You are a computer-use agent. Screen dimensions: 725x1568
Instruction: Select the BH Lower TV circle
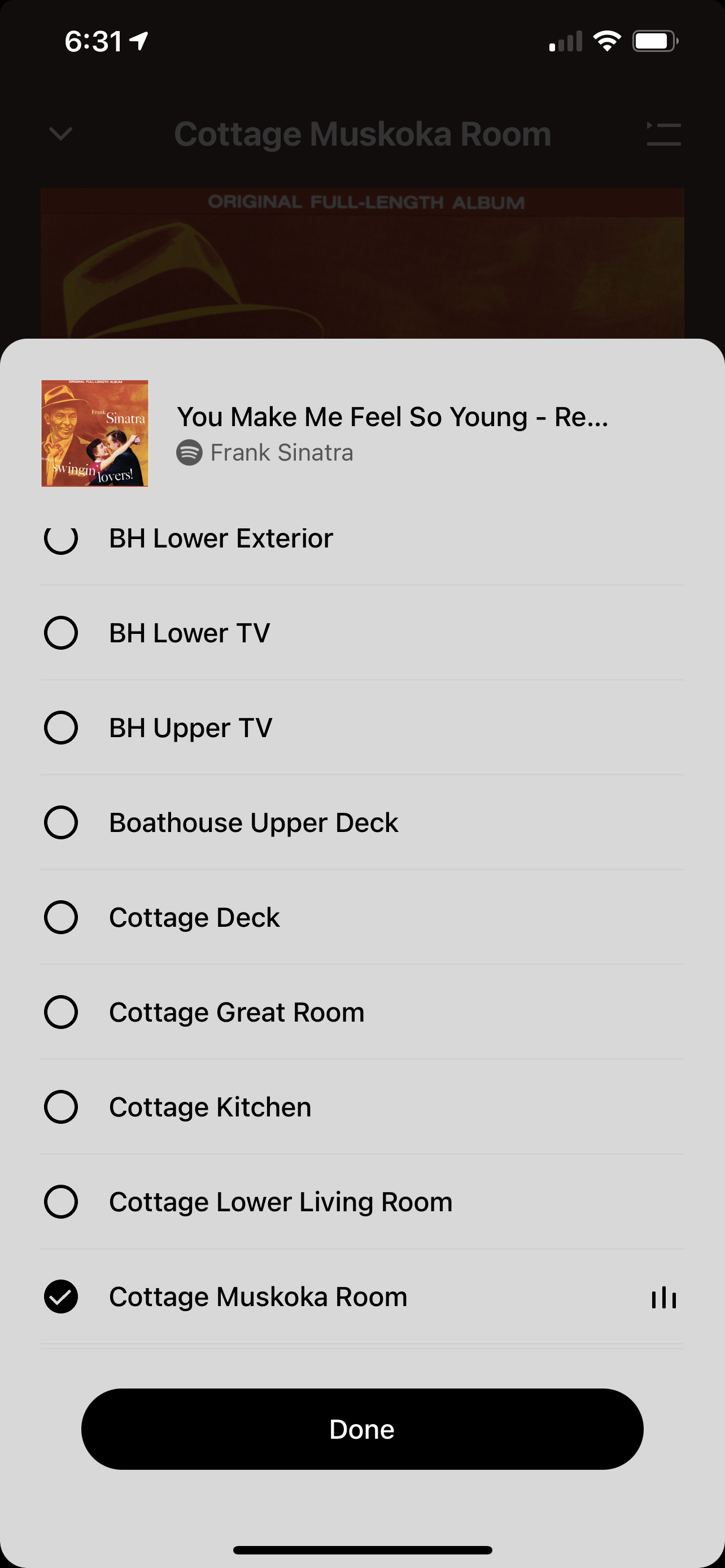[x=61, y=633]
